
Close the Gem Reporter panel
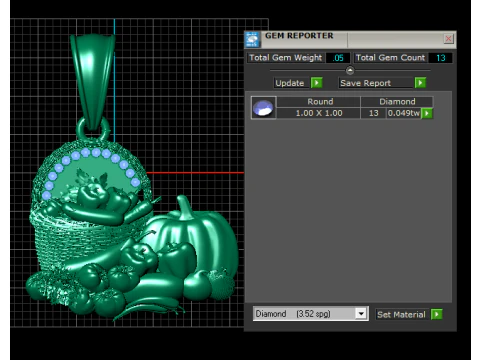(x=448, y=39)
